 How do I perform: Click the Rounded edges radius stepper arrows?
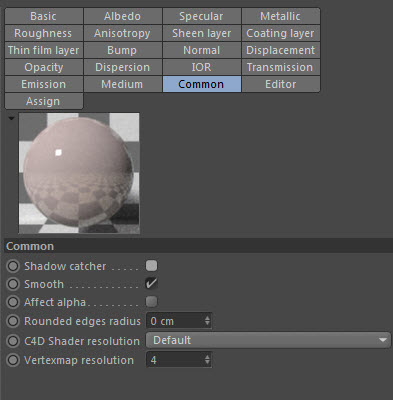[x=207, y=321]
